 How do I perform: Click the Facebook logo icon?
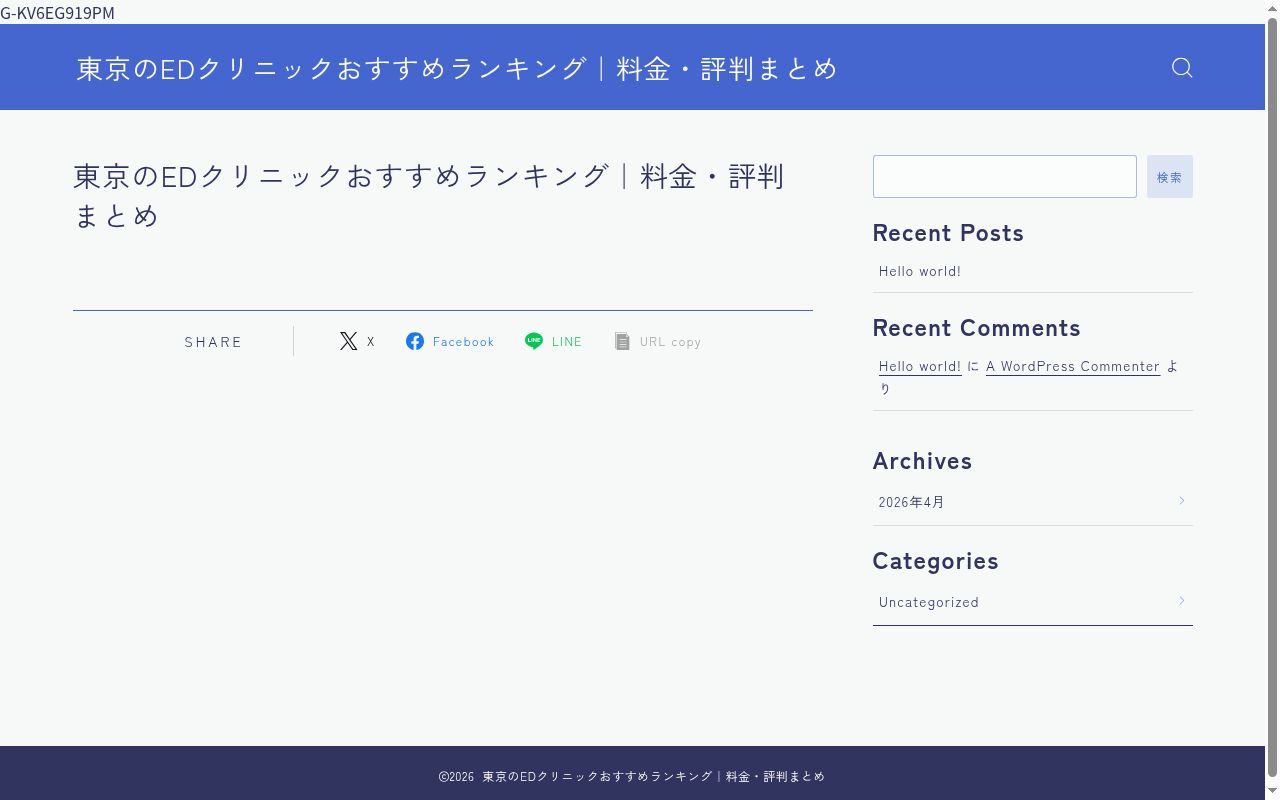[415, 341]
